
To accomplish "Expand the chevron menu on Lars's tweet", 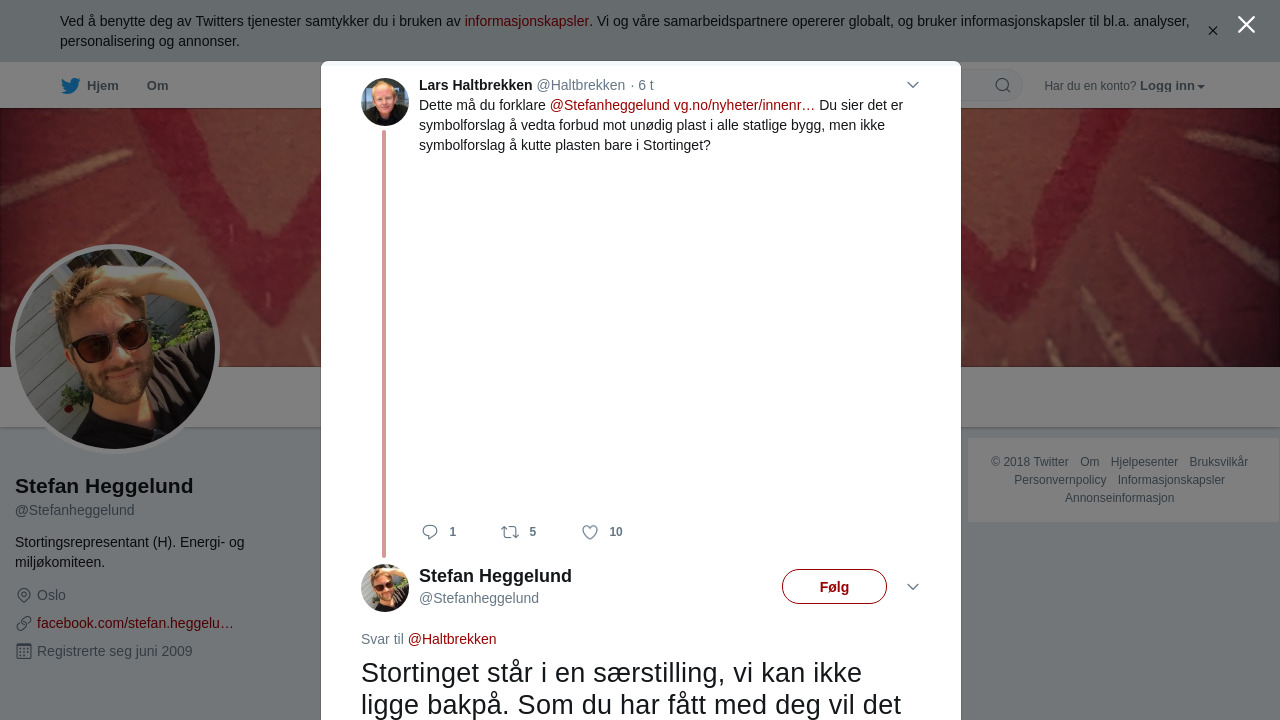I will click(x=913, y=85).
